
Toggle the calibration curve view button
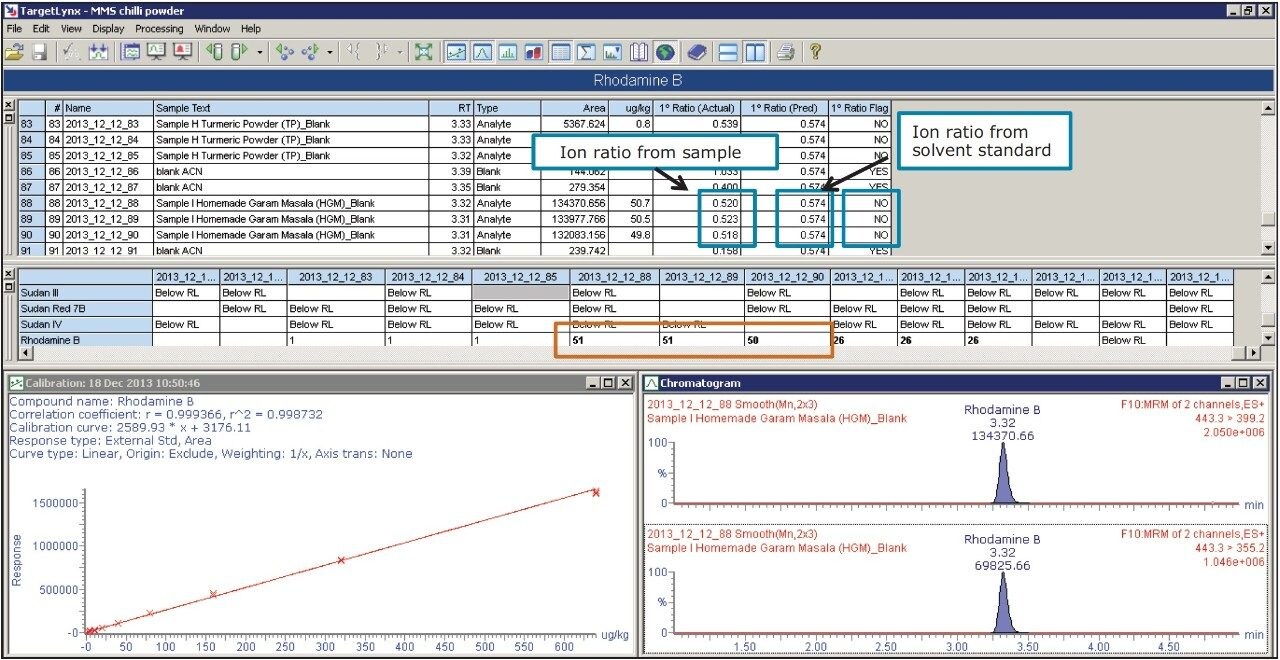[x=457, y=51]
